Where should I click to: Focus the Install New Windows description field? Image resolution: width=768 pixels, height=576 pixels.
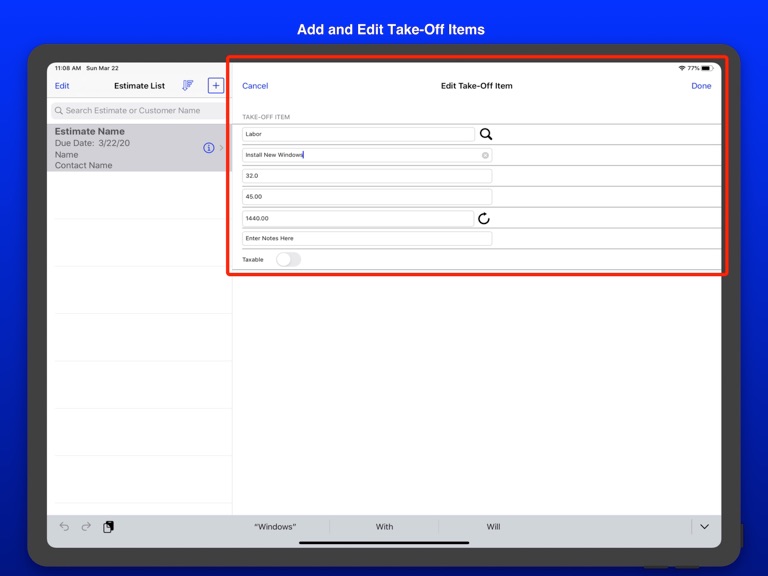pyautogui.click(x=367, y=155)
